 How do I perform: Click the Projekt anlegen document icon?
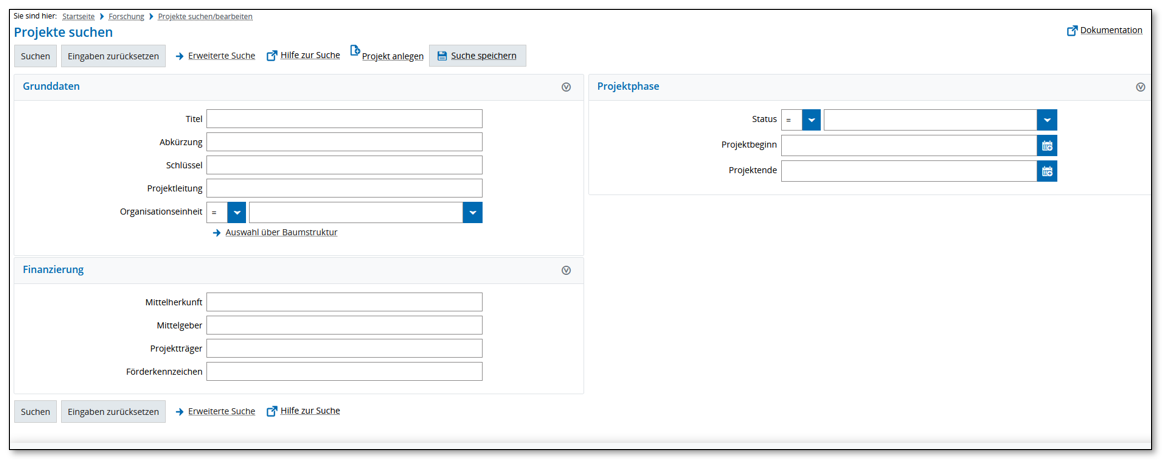[x=355, y=52]
